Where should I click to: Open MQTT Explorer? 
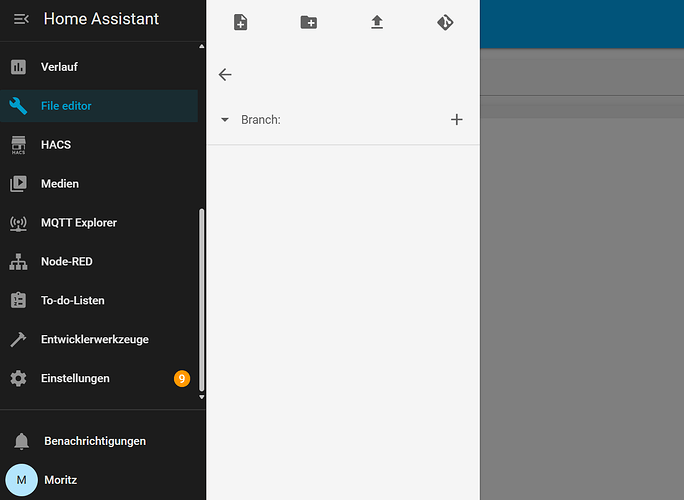click(x=99, y=223)
